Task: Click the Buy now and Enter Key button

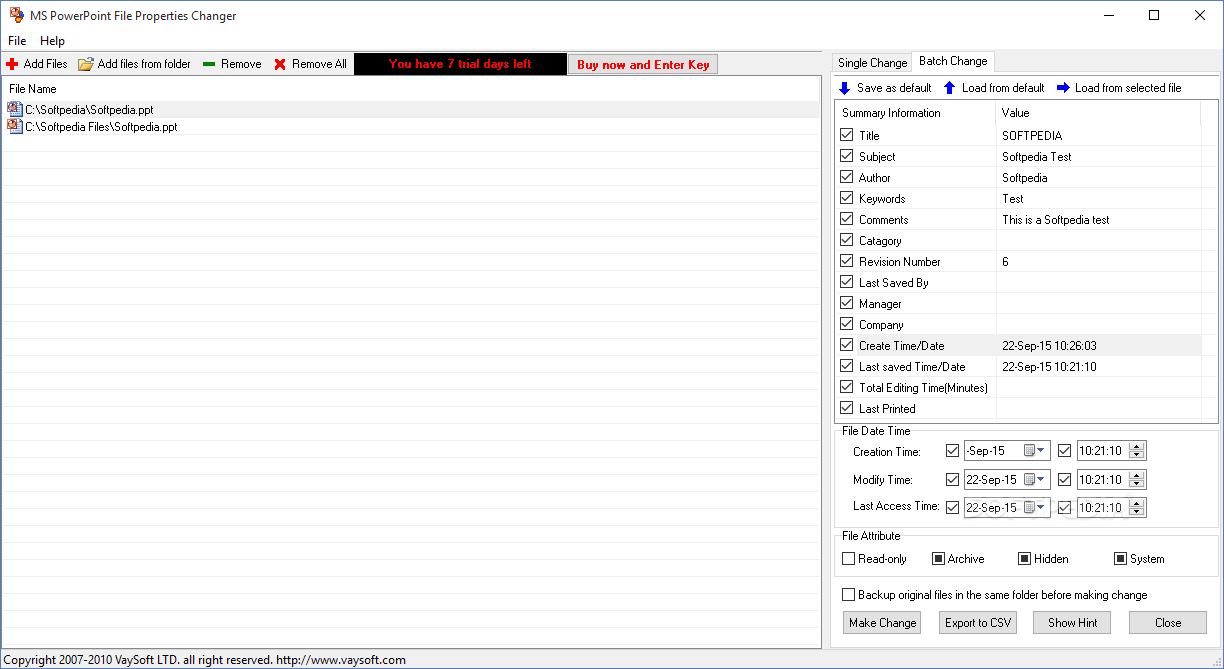Action: tap(643, 64)
